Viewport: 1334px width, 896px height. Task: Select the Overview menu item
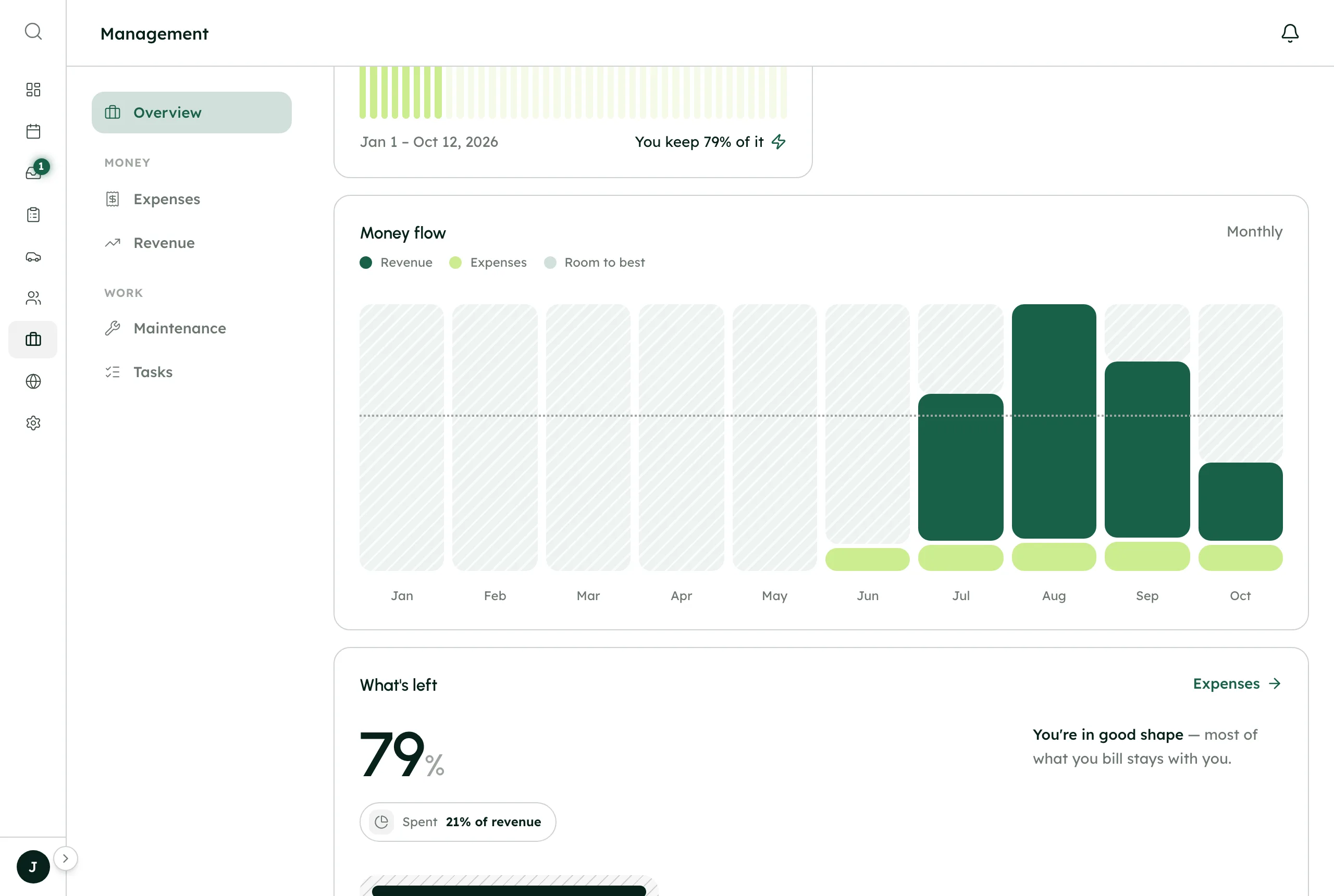(x=191, y=113)
